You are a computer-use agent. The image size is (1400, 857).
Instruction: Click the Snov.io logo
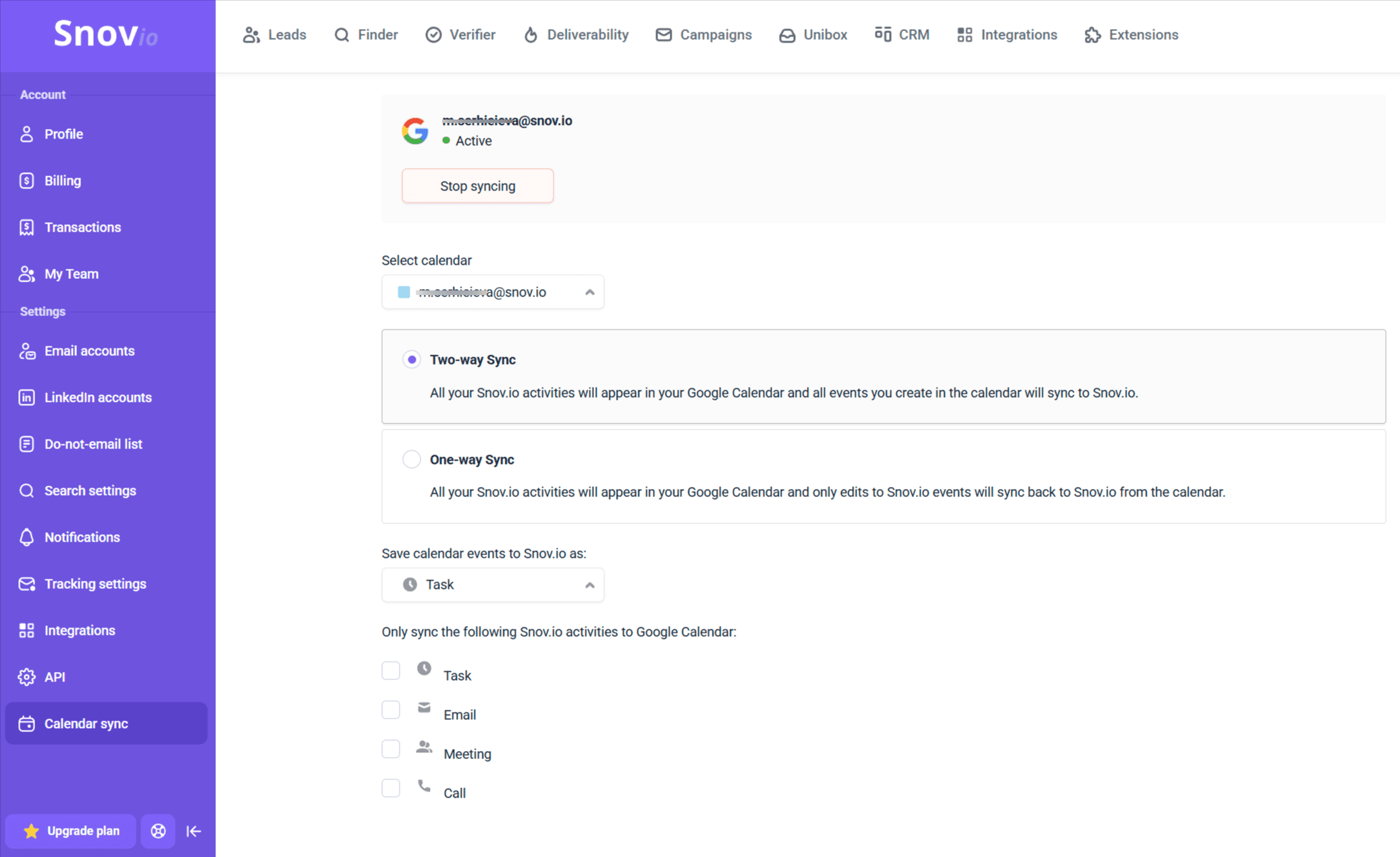point(106,34)
